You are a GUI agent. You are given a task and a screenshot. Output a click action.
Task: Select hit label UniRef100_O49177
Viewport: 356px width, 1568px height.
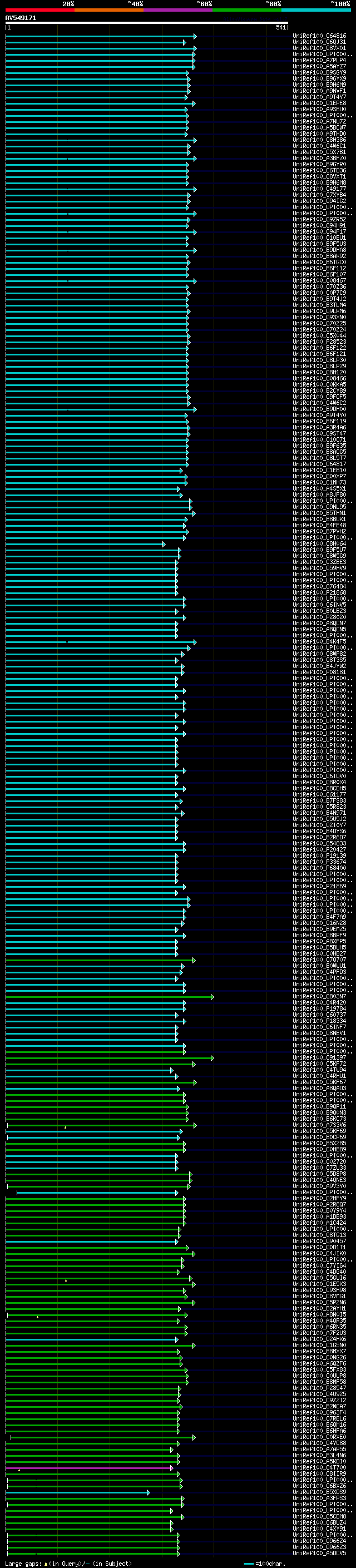pos(319,189)
